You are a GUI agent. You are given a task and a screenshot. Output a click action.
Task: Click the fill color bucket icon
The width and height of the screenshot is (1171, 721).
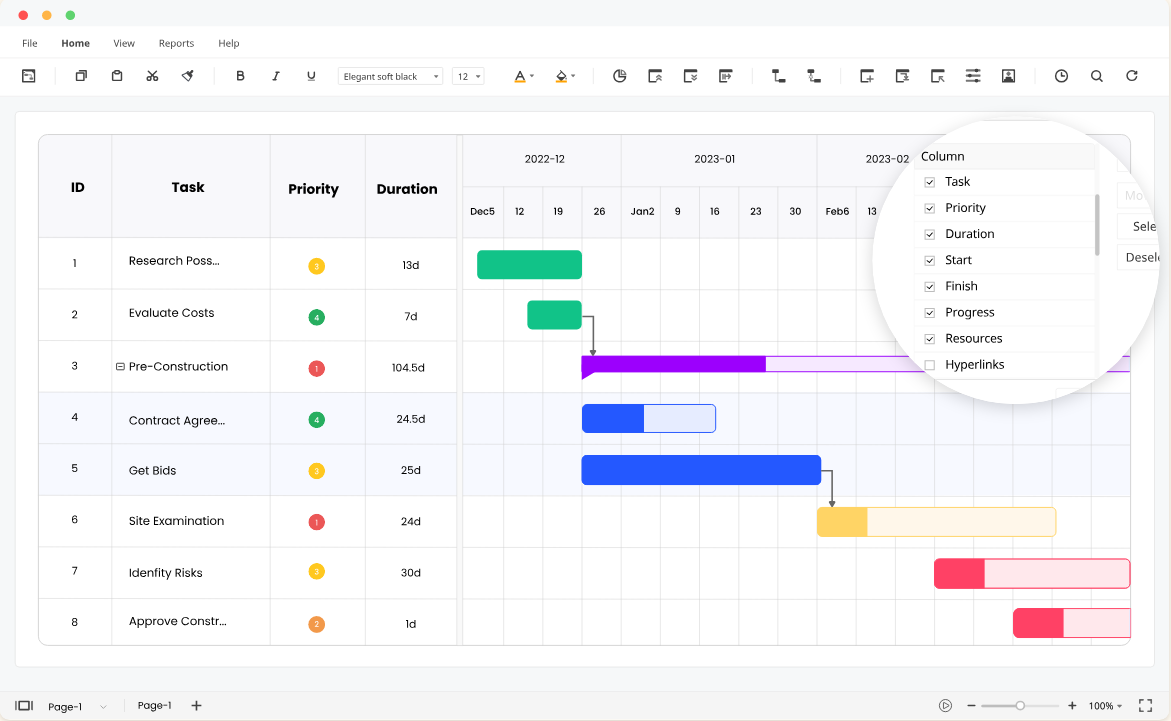[562, 76]
